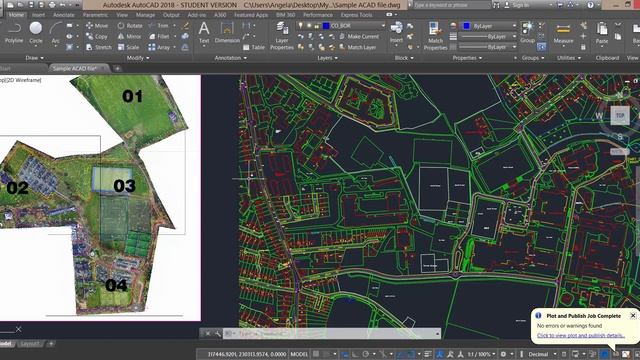Toggle layer on/off lightbulb for CO_BOR
The width and height of the screenshot is (640, 360).
click(301, 25)
